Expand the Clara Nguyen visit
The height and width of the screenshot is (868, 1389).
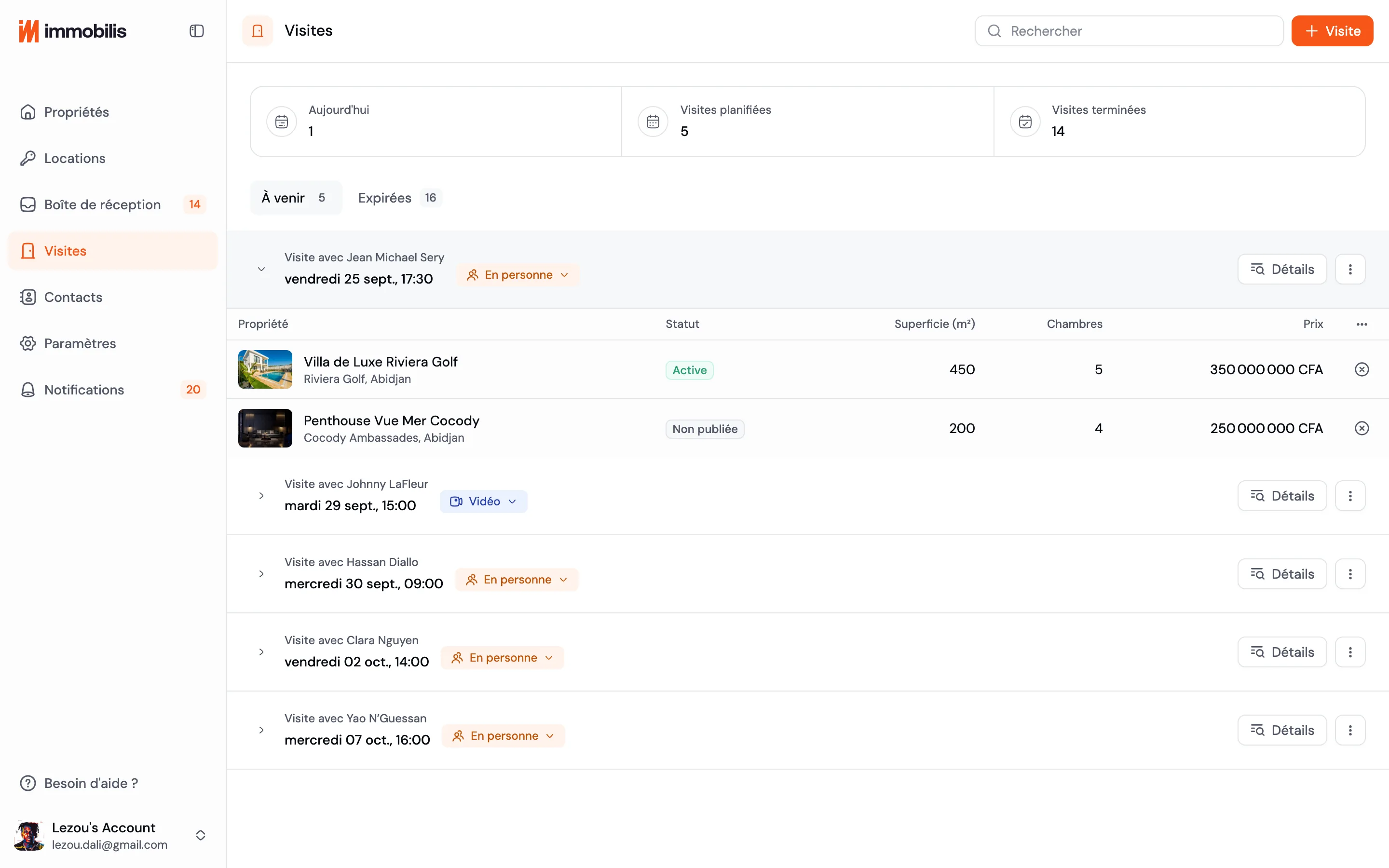tap(261, 651)
